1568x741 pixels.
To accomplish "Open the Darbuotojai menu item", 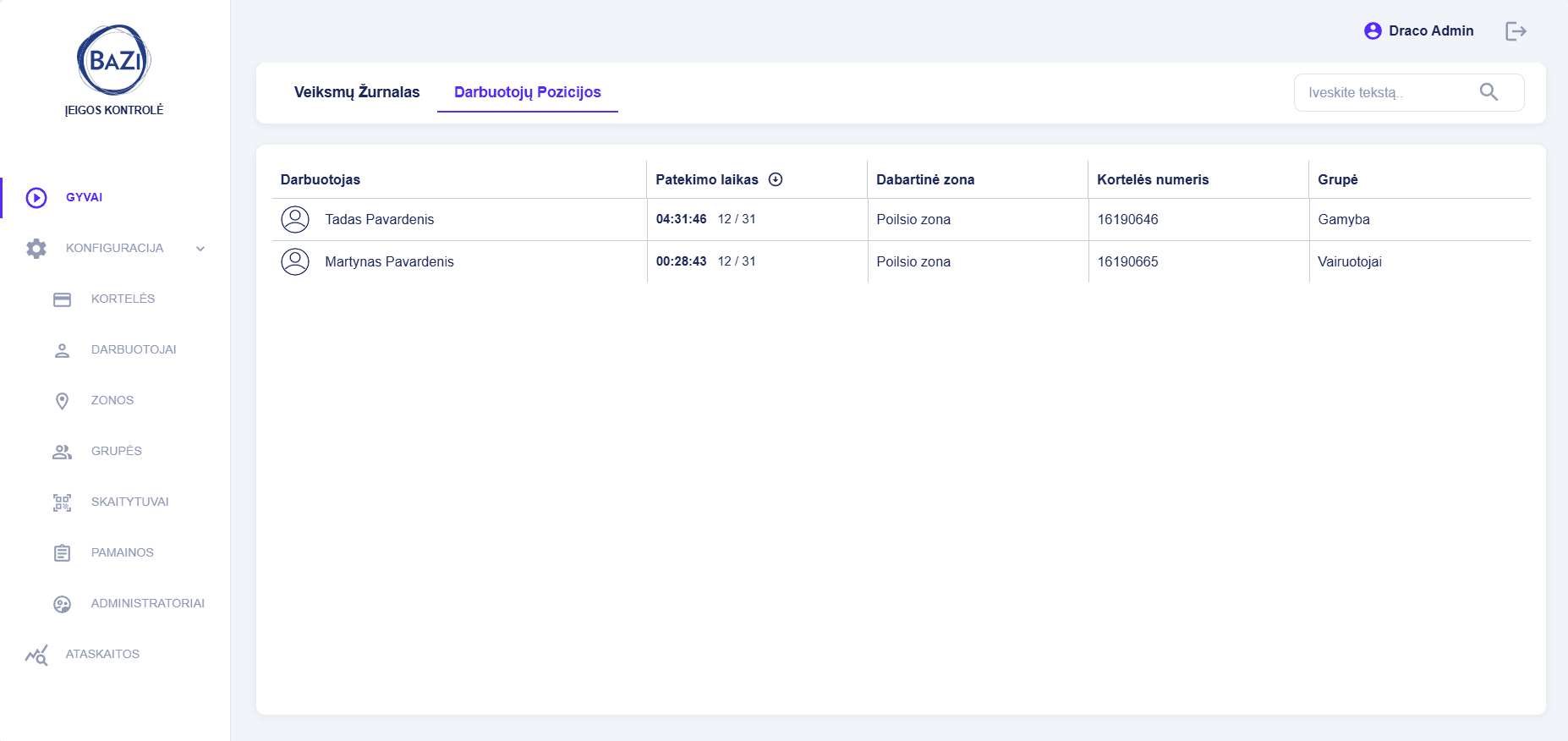I will coord(134,349).
